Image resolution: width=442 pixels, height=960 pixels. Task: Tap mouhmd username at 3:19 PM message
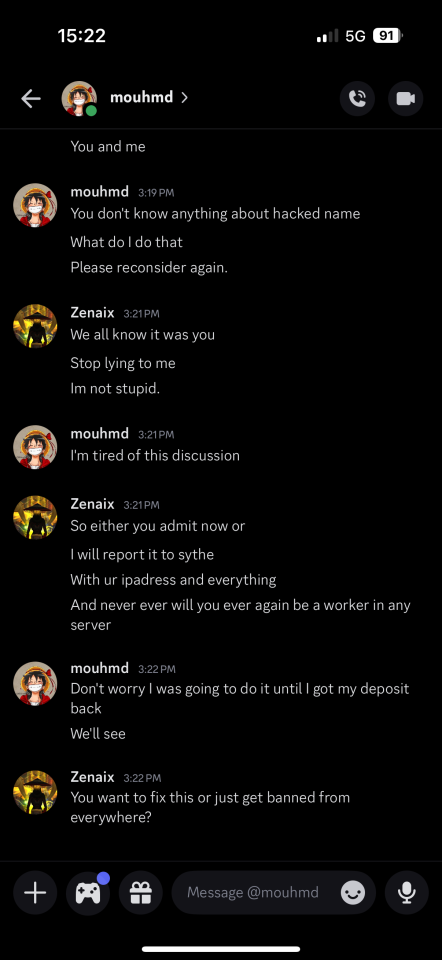coord(100,192)
